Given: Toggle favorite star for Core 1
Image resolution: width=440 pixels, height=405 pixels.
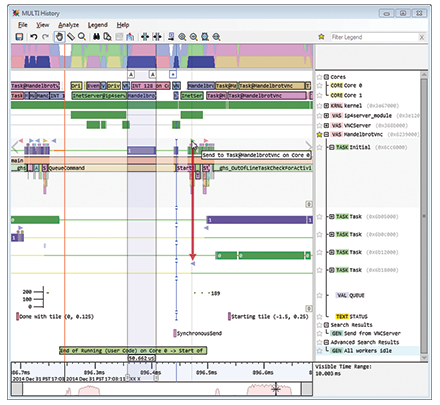Looking at the screenshot, I should pos(319,96).
